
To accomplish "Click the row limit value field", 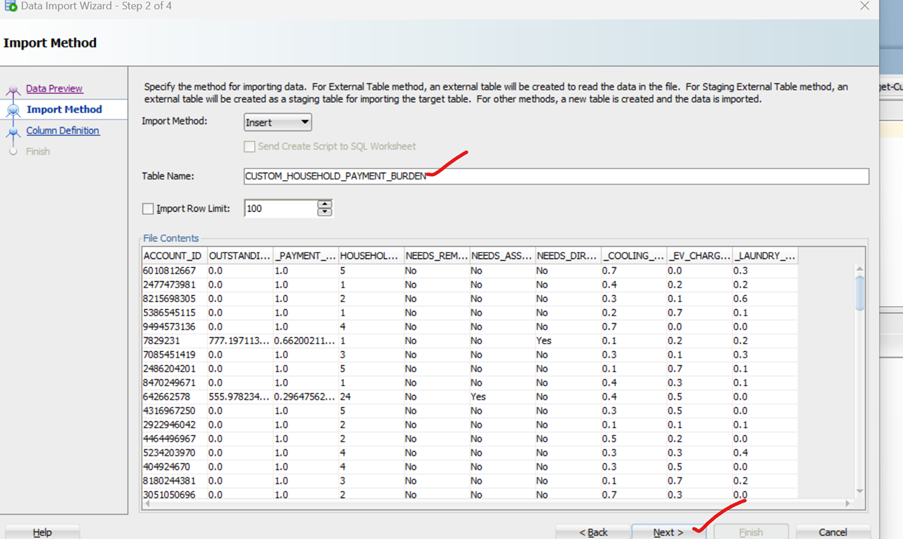I will pyautogui.click(x=280, y=208).
